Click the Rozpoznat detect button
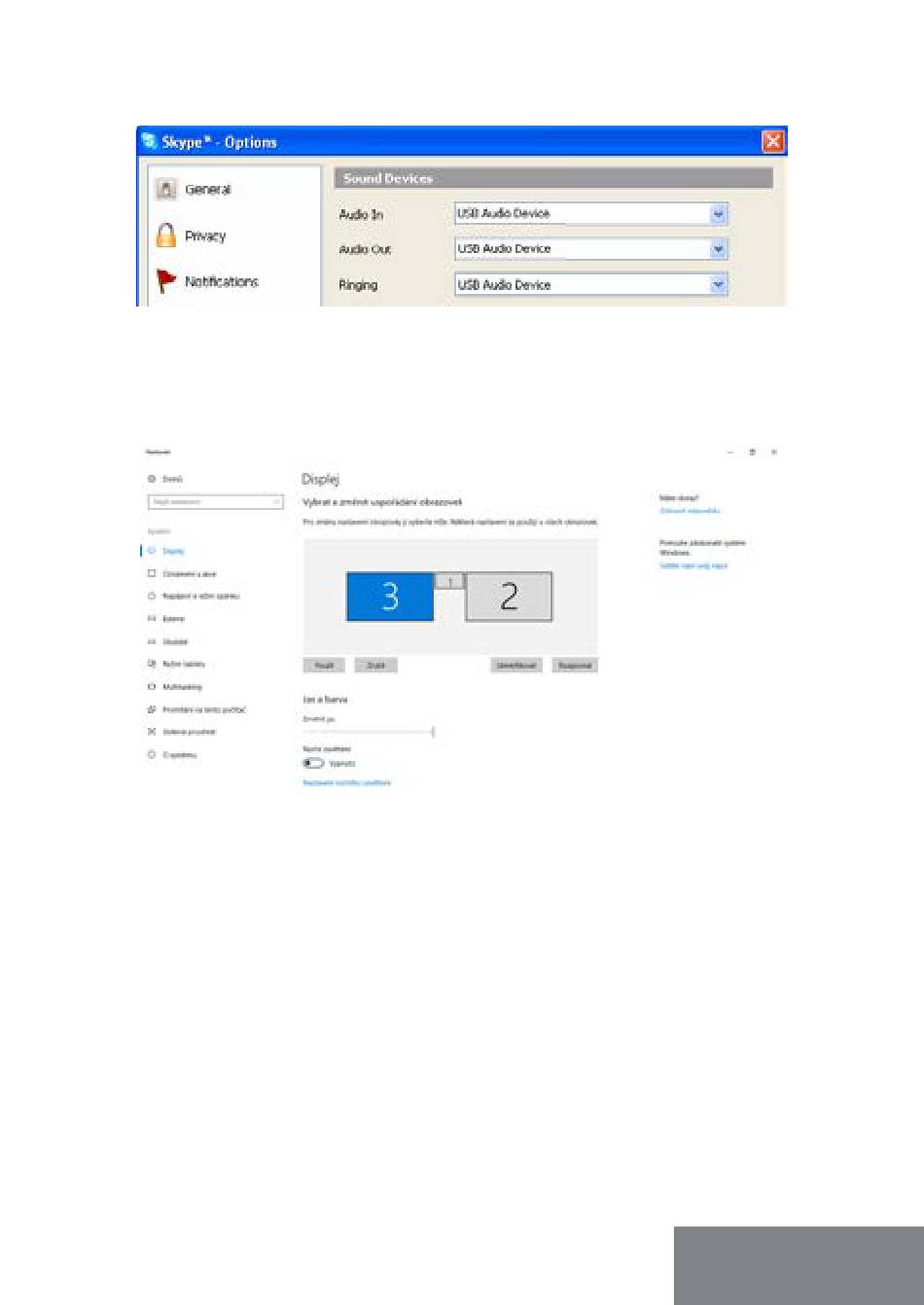 pyautogui.click(x=575, y=666)
